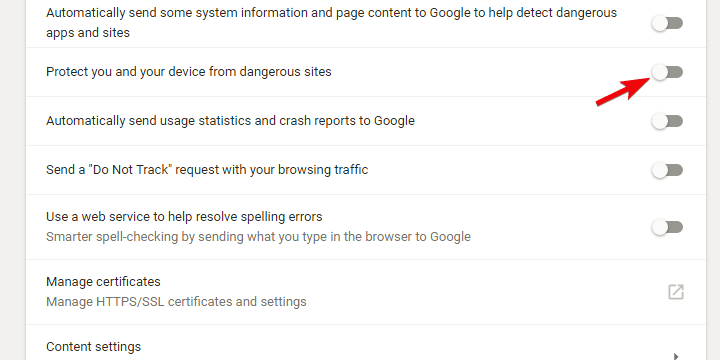720x360 pixels.
Task: Click Automatically send some system information label
Action: (332, 13)
